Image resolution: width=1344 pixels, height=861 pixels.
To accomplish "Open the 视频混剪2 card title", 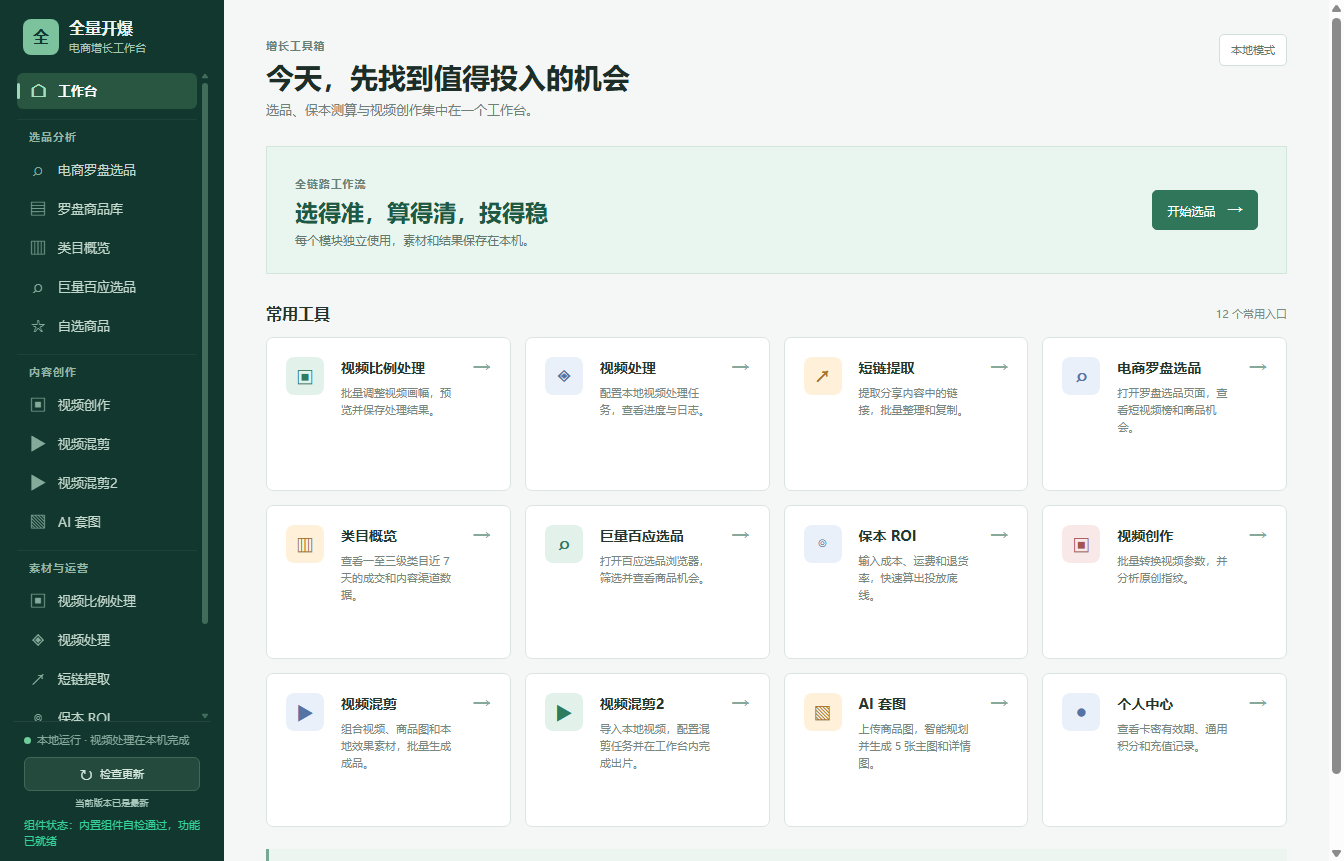I will (632, 704).
